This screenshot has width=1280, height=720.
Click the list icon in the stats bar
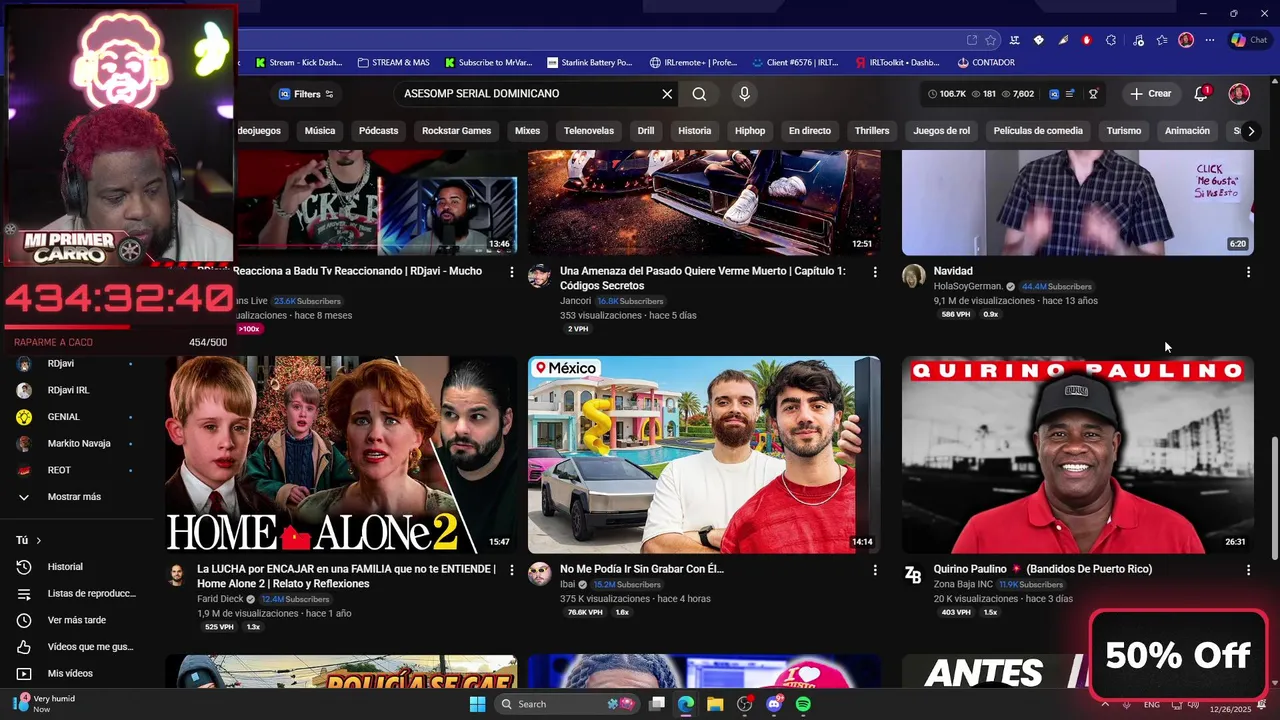point(1070,94)
